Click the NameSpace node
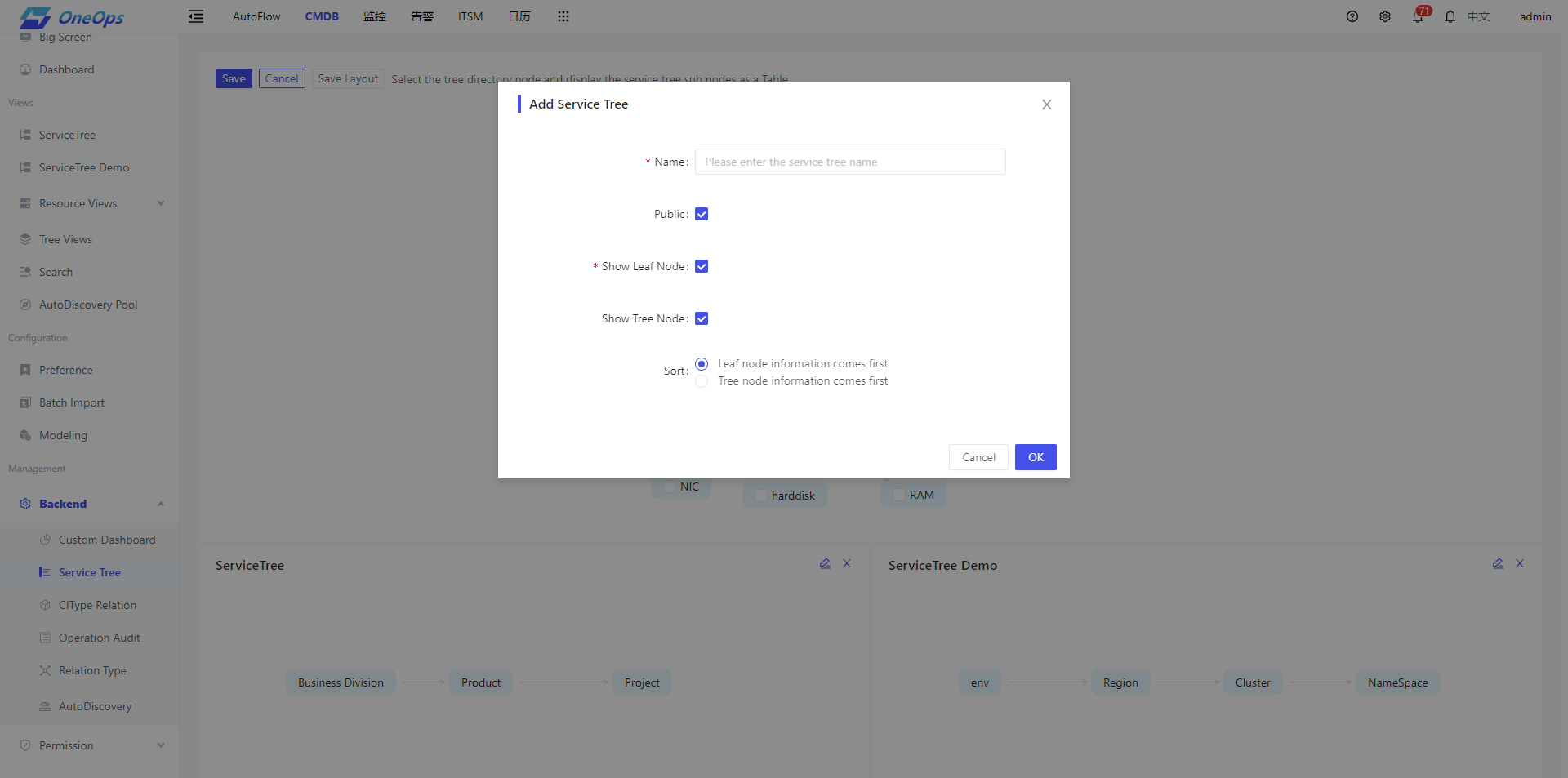Screen dimensions: 1568x778 [x=1398, y=682]
